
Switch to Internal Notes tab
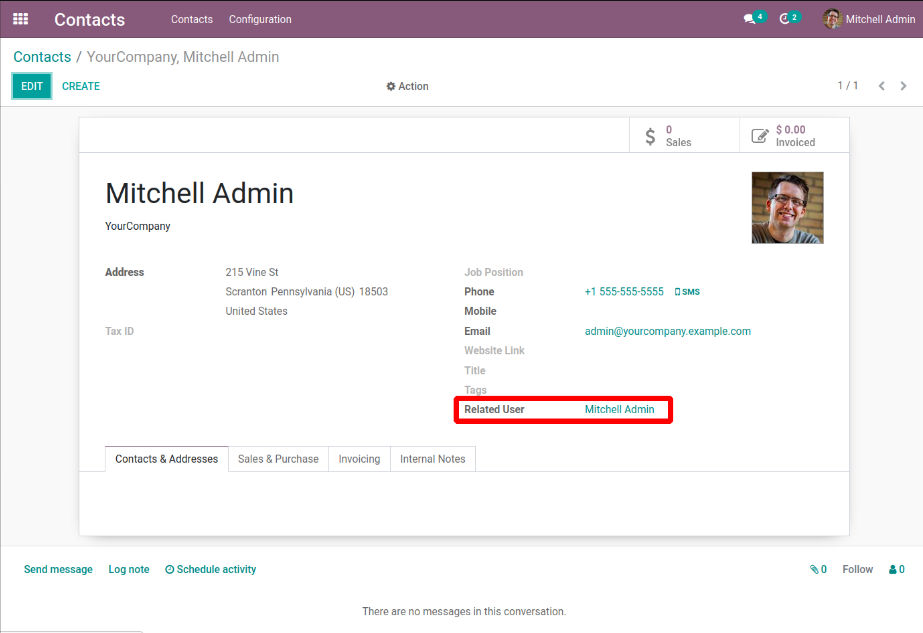click(x=433, y=459)
